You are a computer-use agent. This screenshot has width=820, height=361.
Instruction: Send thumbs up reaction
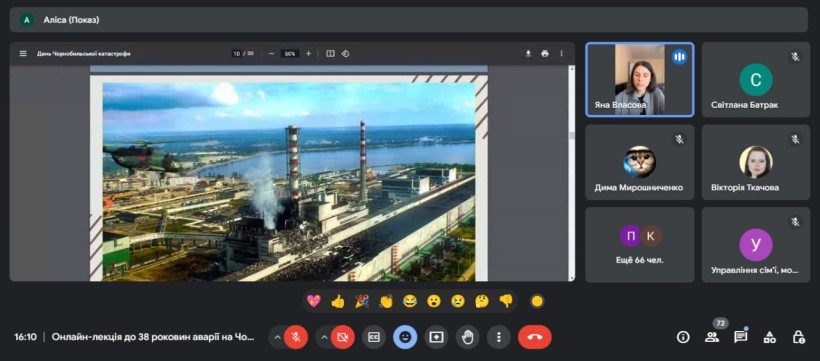[x=338, y=301]
